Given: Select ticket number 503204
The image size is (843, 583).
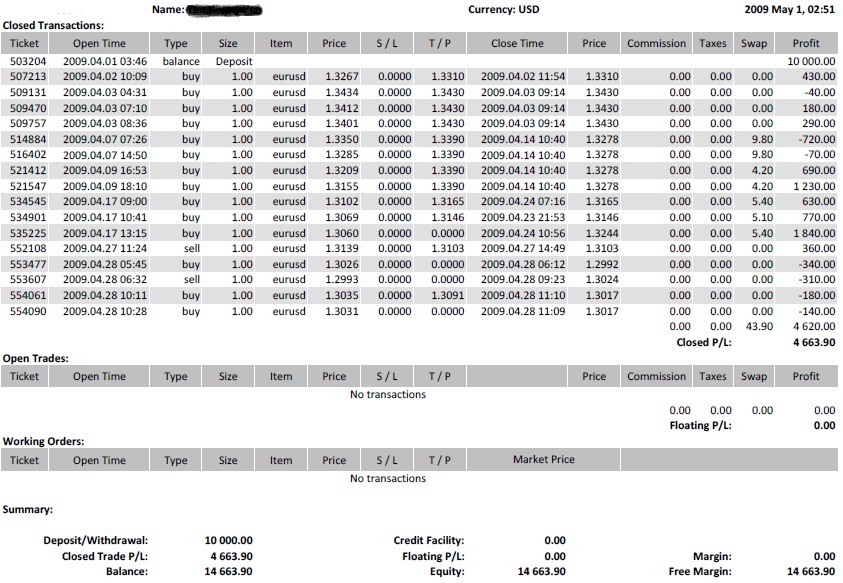Looking at the screenshot, I should (x=28, y=61).
